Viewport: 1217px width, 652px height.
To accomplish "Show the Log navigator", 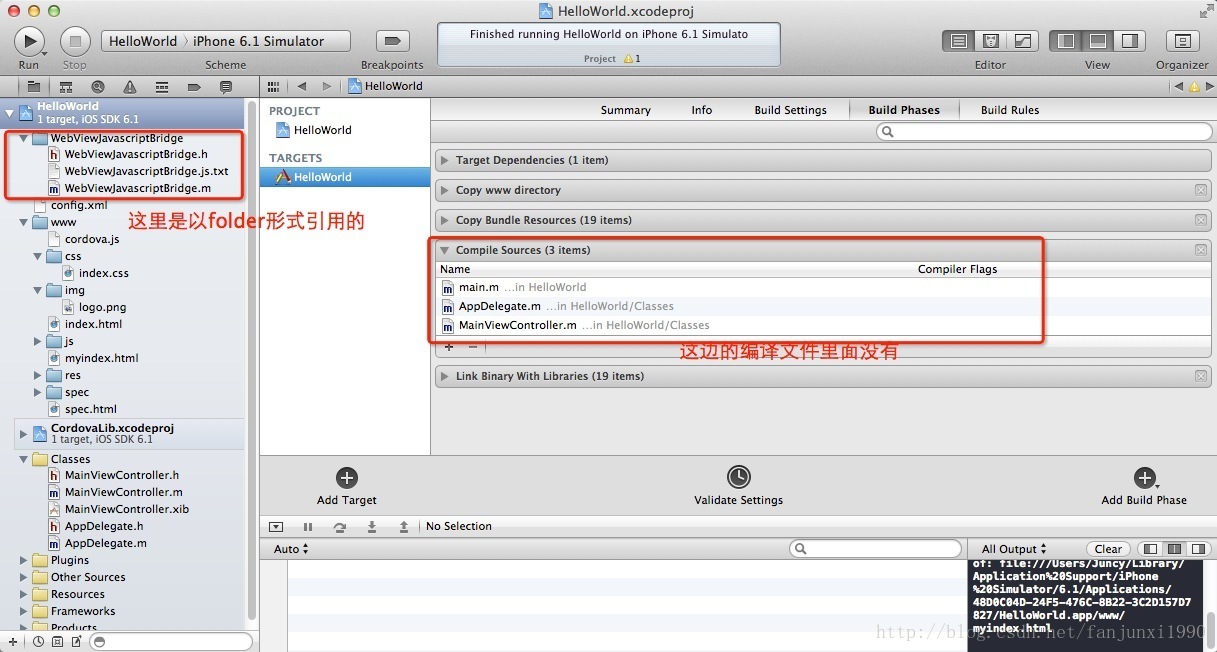I will 226,87.
